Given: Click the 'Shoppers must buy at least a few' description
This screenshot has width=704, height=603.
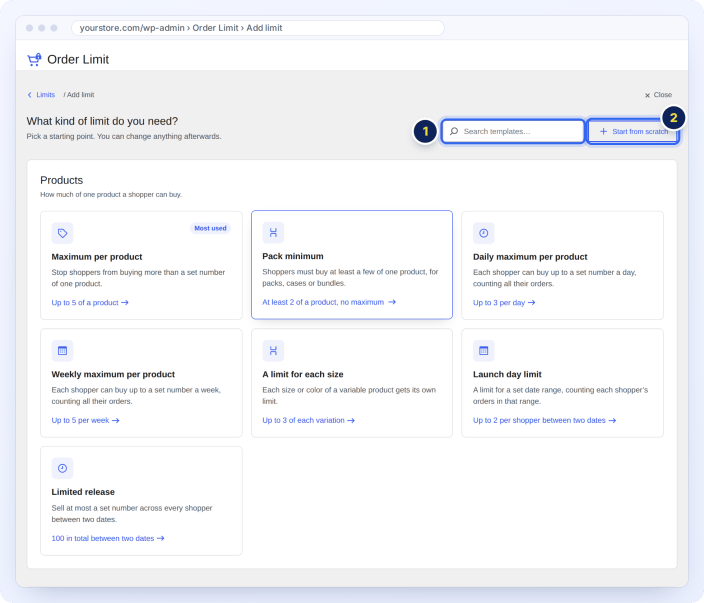Looking at the screenshot, I should click(x=350, y=277).
